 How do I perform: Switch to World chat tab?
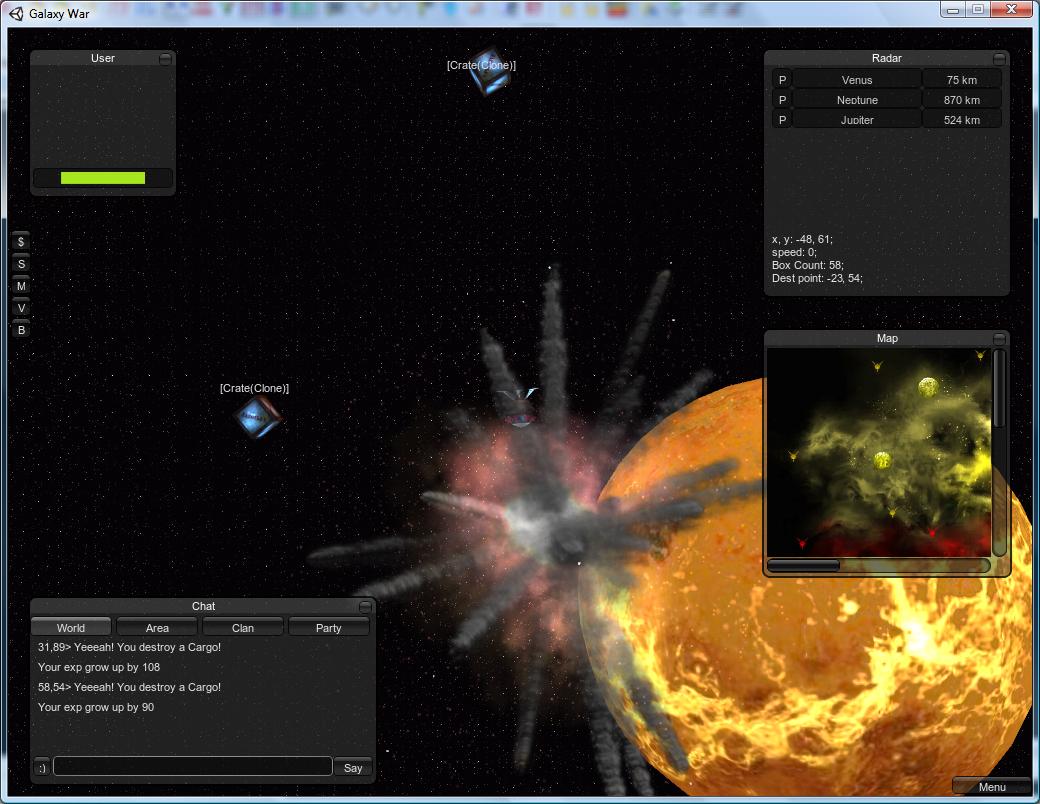click(x=71, y=628)
